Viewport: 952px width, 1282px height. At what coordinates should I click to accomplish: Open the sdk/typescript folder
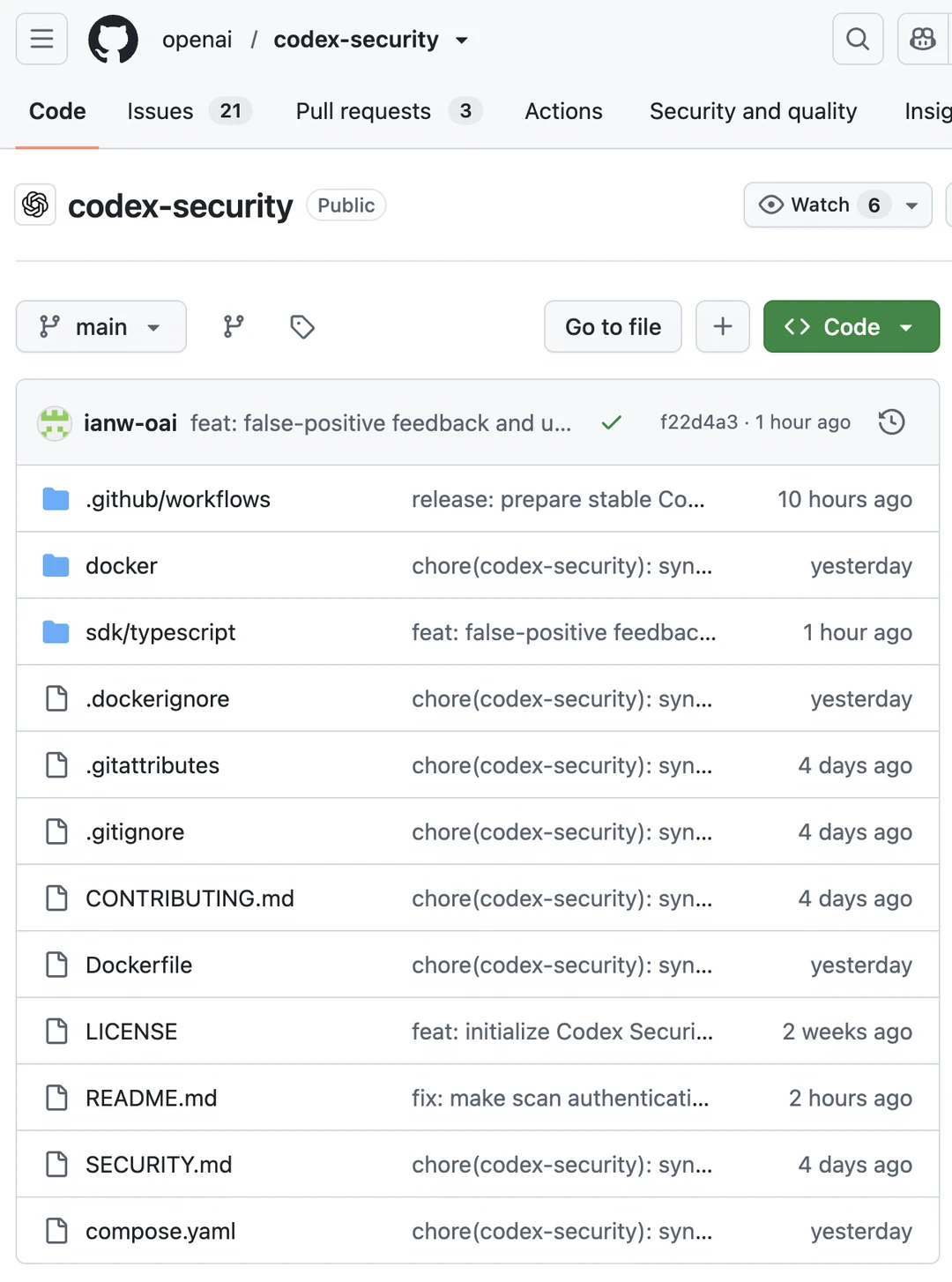click(160, 632)
